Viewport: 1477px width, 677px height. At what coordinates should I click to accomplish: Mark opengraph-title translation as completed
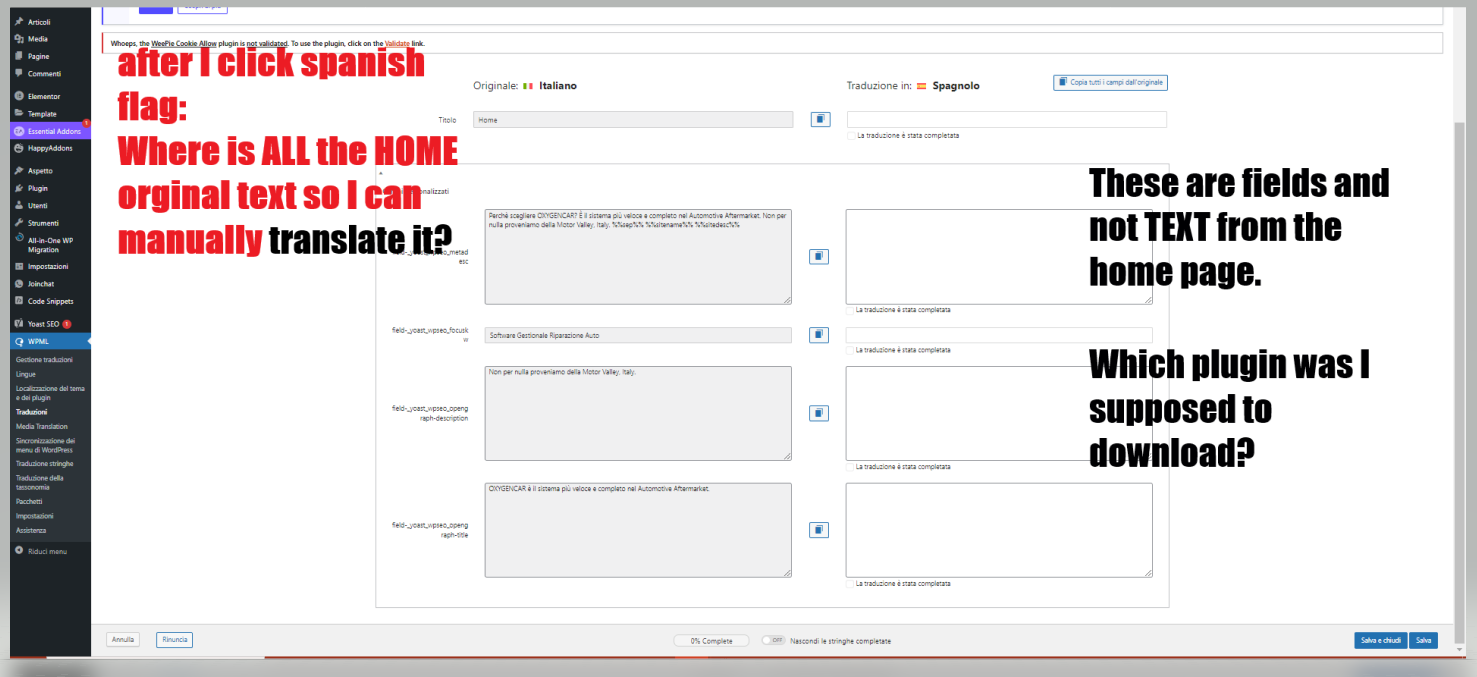pyautogui.click(x=850, y=584)
